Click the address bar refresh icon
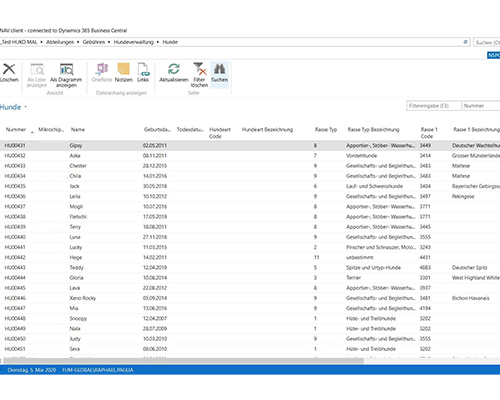This screenshot has height=400, width=500. 465,42
